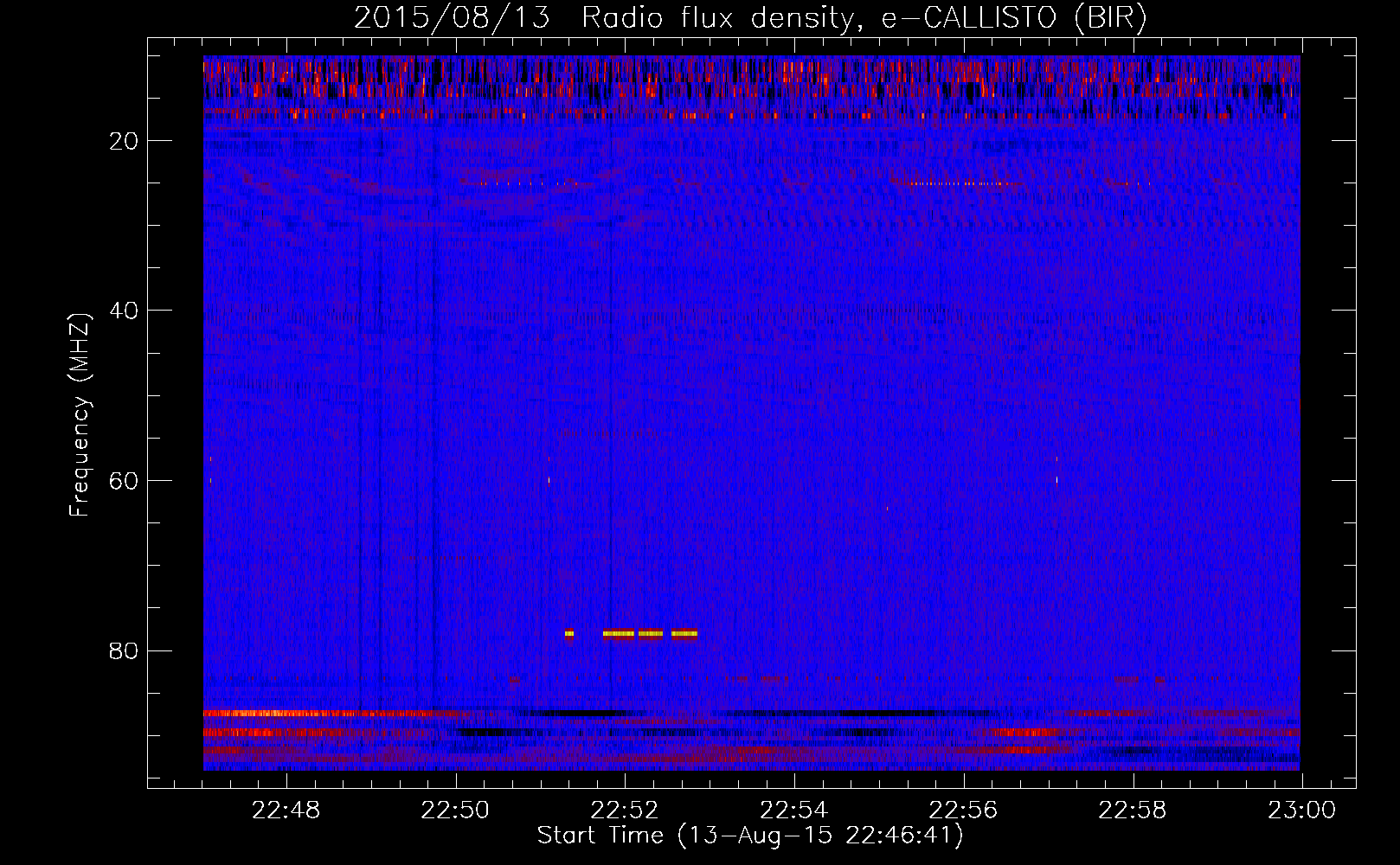Click the frequency tick label '60'
The image size is (1400, 865).
[x=124, y=481]
